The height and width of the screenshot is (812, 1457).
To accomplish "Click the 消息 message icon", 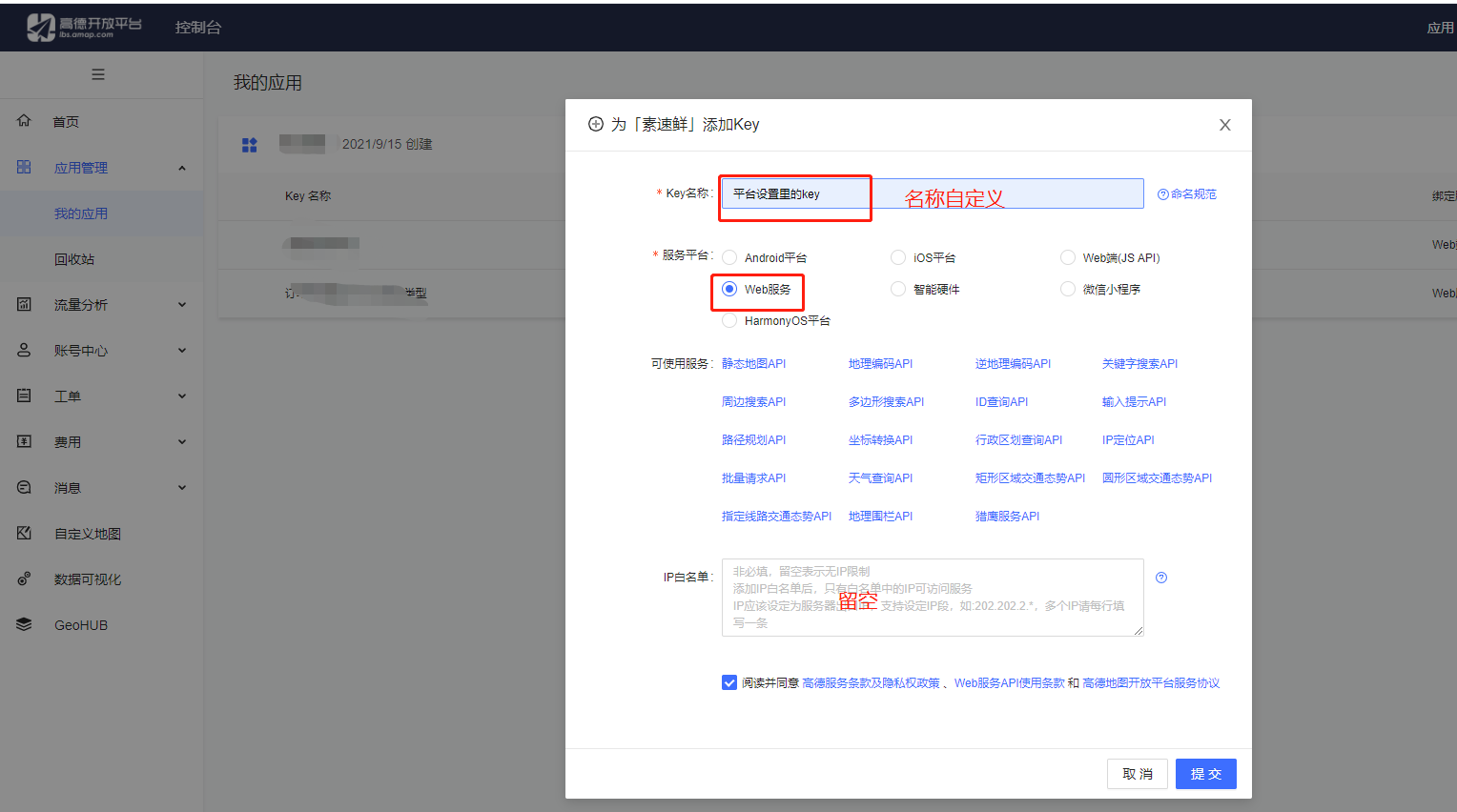I will (24, 487).
